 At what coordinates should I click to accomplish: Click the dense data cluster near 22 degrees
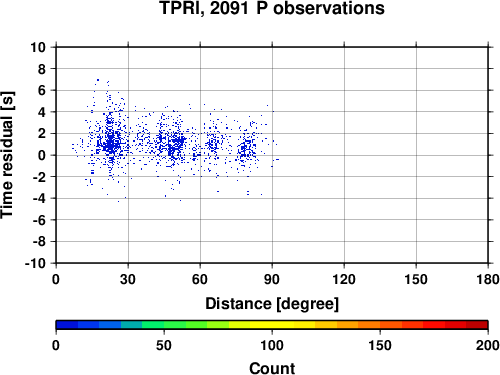click(x=111, y=142)
